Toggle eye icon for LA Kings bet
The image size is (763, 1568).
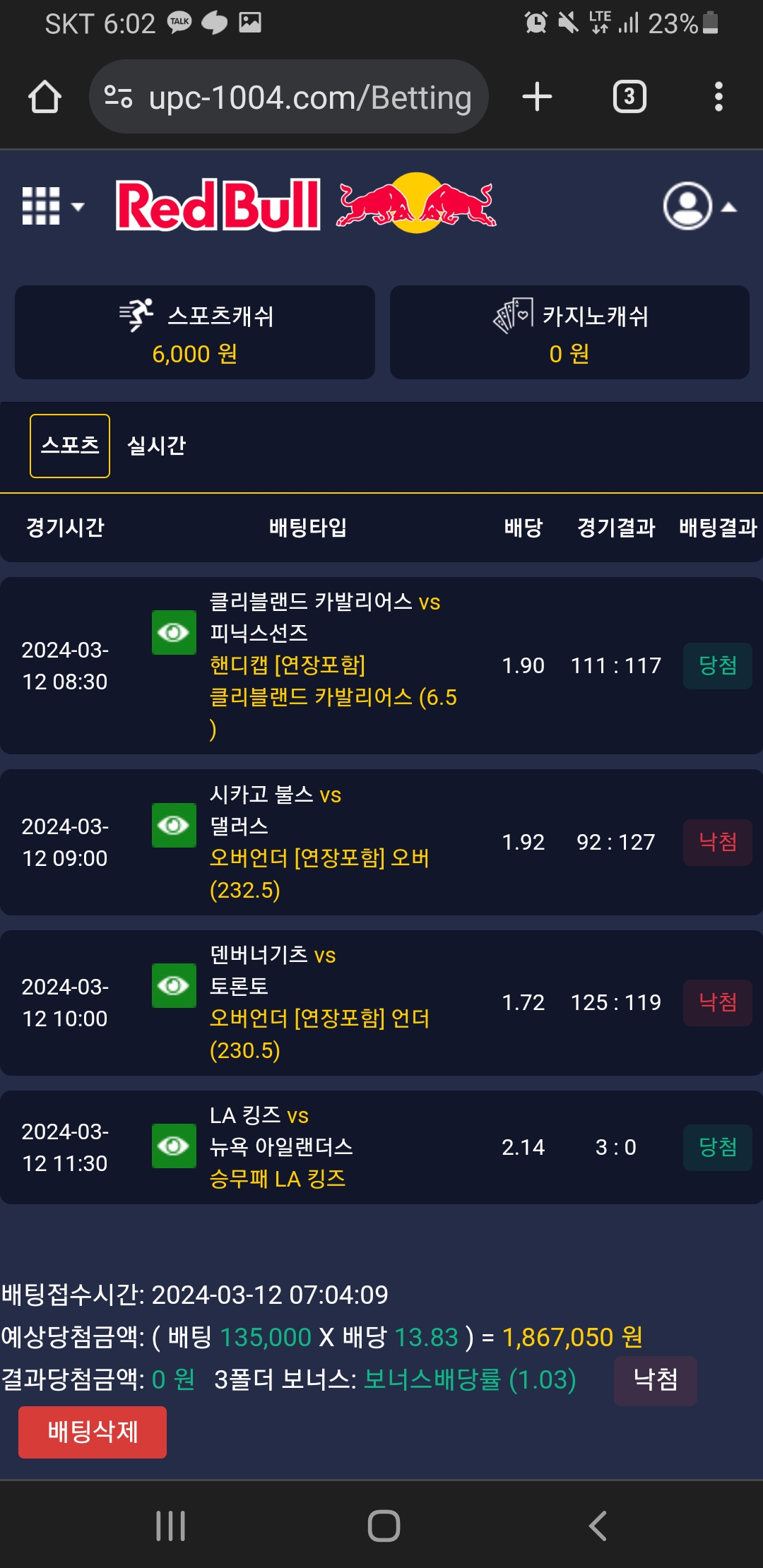pos(174,1146)
